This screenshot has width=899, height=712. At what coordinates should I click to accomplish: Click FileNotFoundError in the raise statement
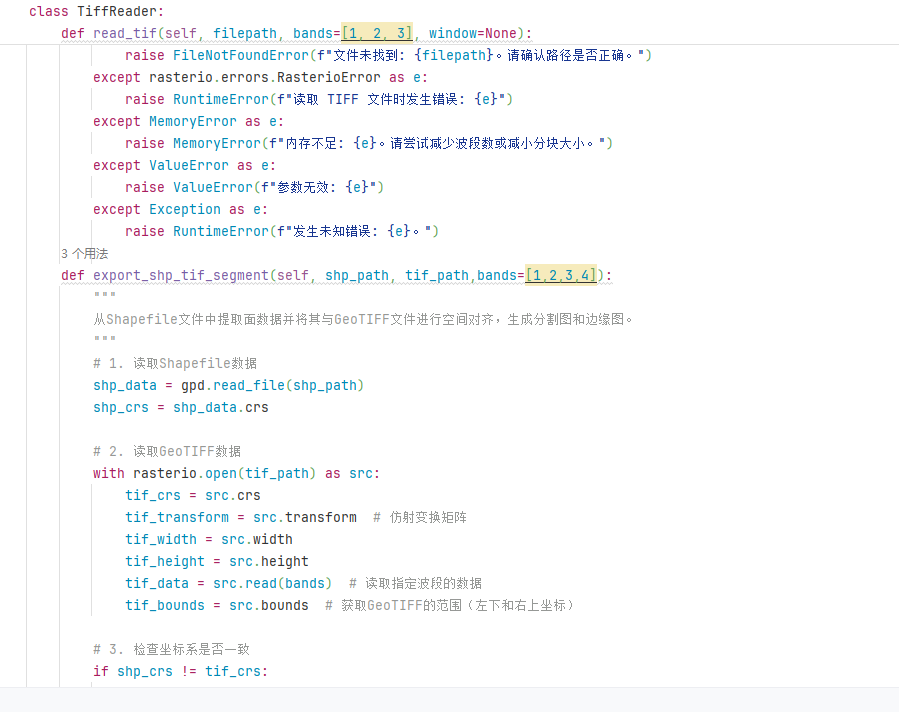pos(241,56)
